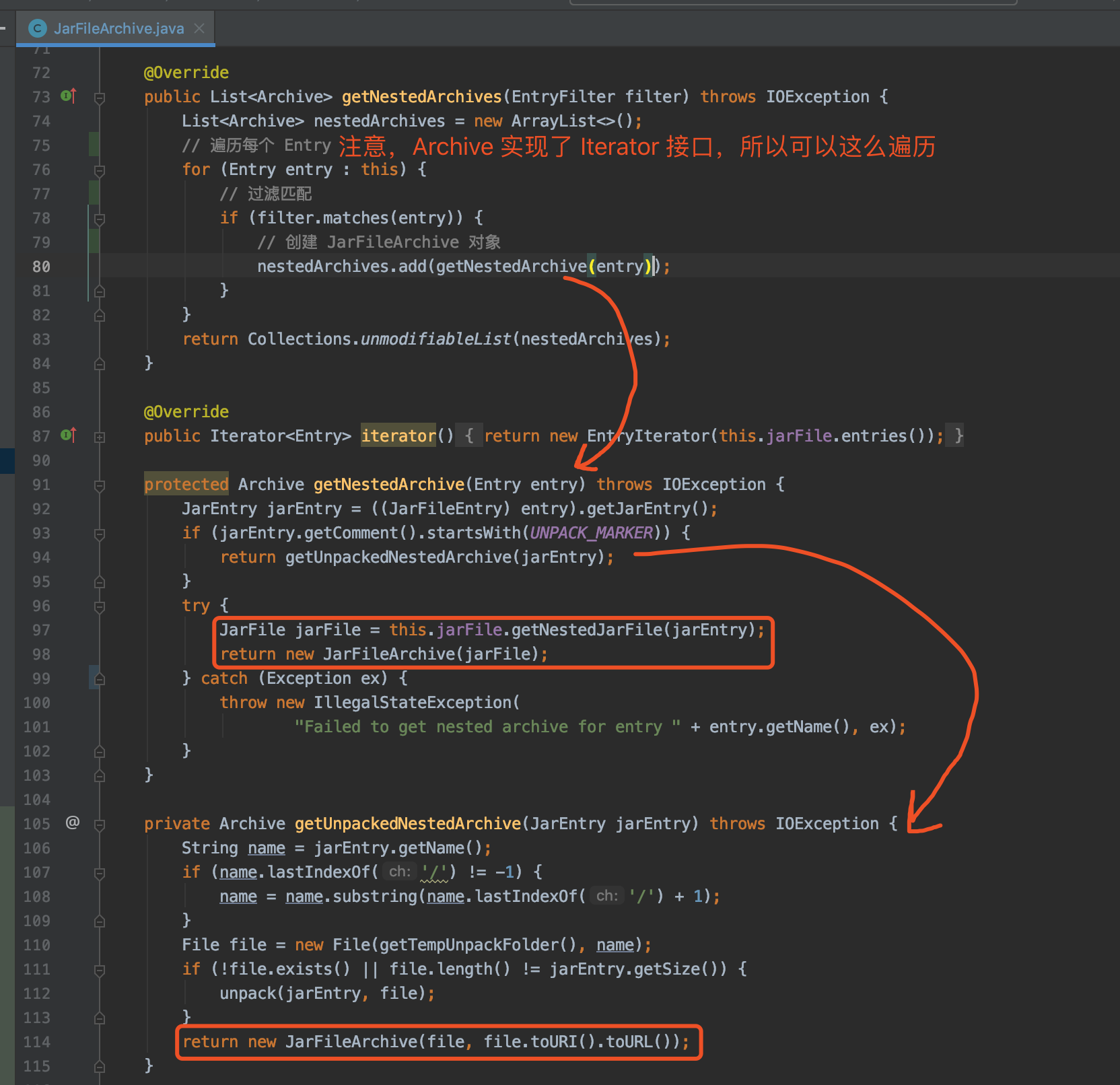This screenshot has height=1085, width=1120.
Task: Collapse the for loop fold at line 76
Action: point(100,171)
